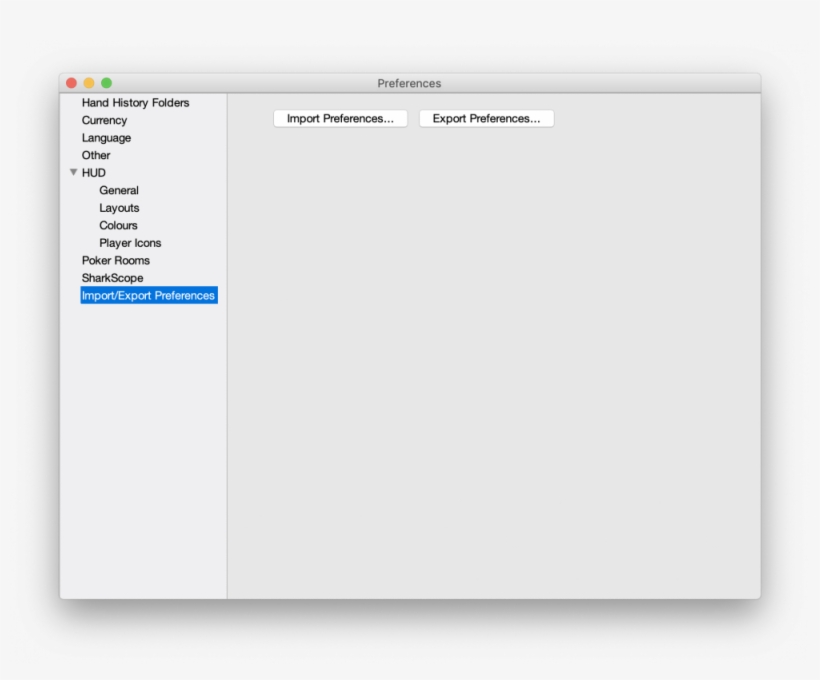Go to Language preferences
The height and width of the screenshot is (680, 820).
pos(106,138)
